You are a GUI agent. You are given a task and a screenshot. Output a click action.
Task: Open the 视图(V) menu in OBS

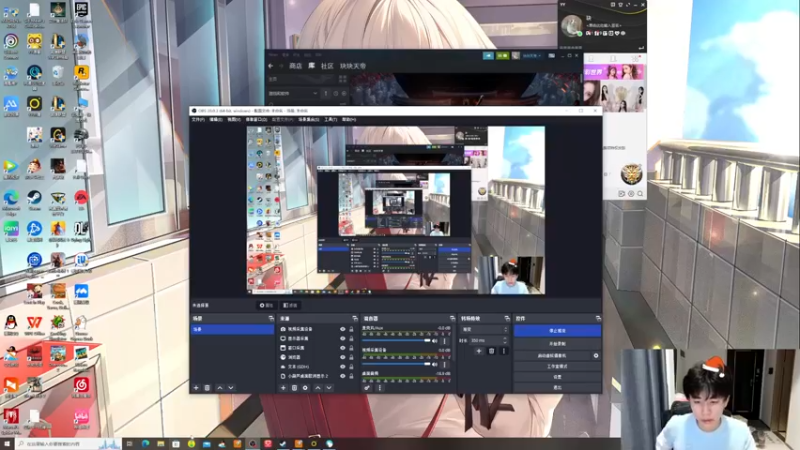point(234,119)
